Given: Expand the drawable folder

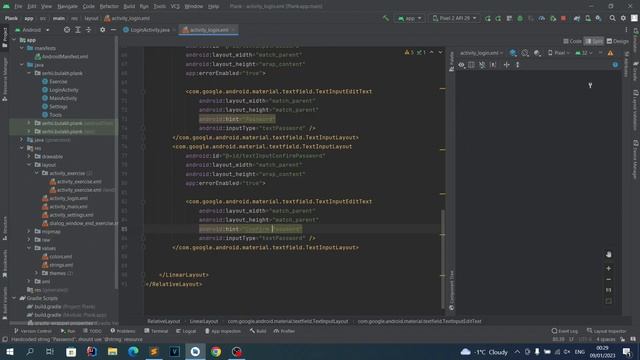Looking at the screenshot, I should 29,156.
